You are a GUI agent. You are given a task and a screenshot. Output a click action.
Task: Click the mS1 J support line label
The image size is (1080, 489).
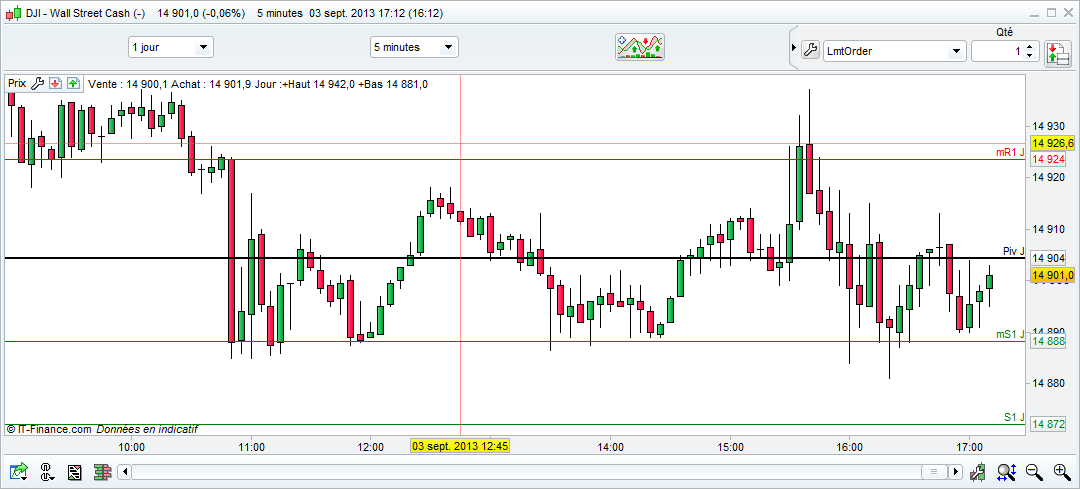click(x=1010, y=334)
